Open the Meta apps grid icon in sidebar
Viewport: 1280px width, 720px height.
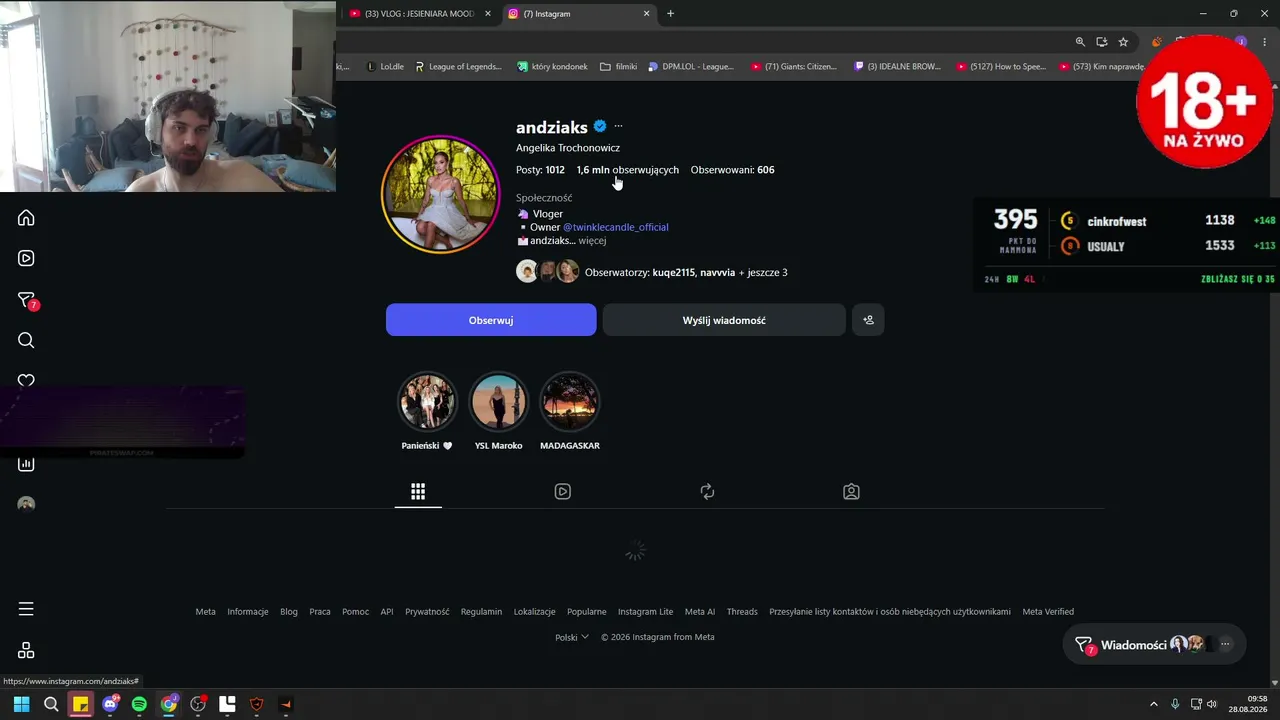[26, 650]
